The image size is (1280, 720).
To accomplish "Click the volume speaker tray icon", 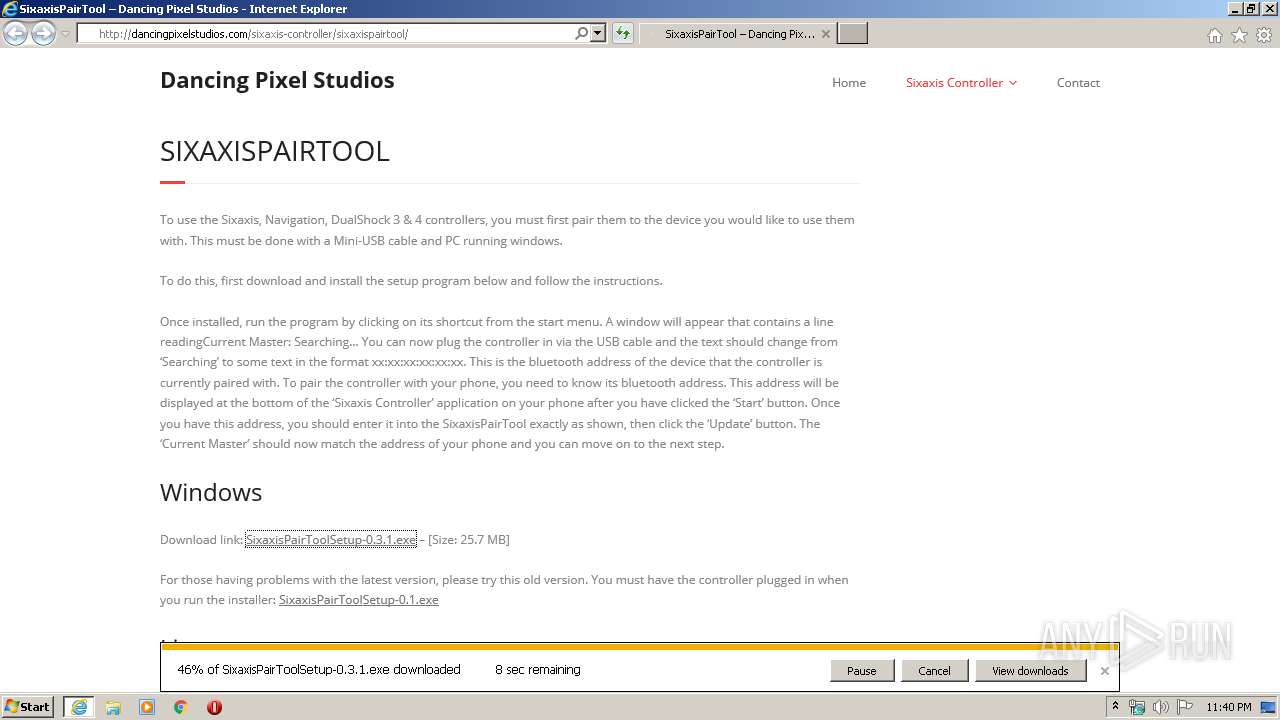I will (1160, 707).
